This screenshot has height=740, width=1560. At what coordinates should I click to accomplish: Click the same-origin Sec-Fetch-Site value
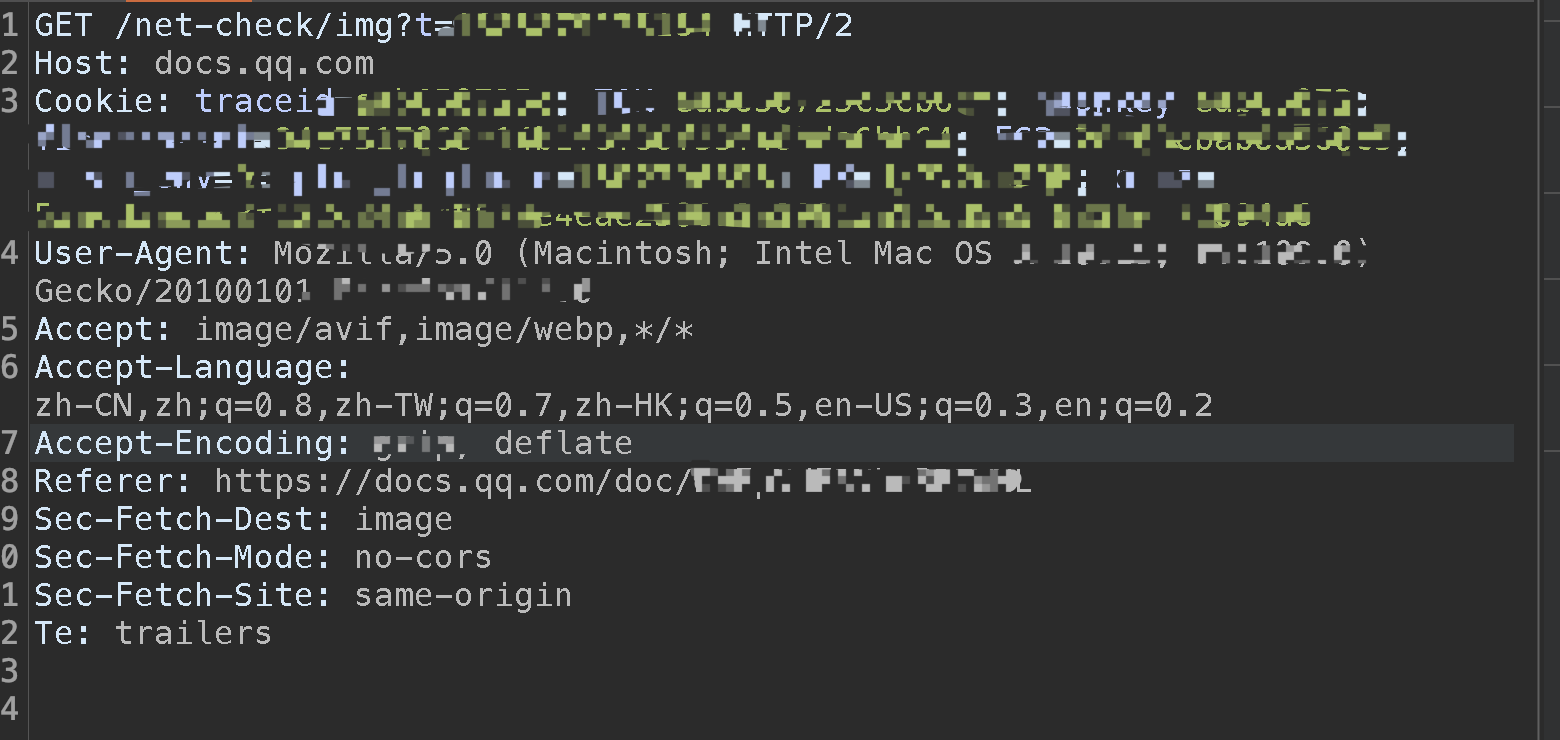coord(463,595)
